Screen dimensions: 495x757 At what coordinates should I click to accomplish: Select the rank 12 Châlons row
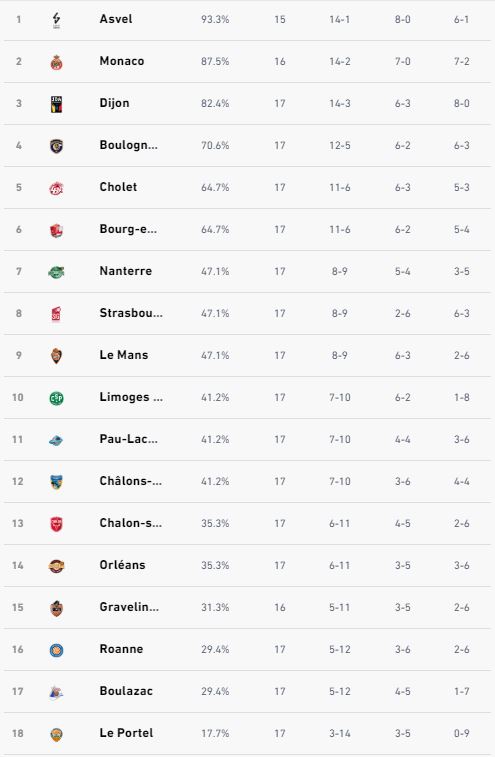pos(247,481)
